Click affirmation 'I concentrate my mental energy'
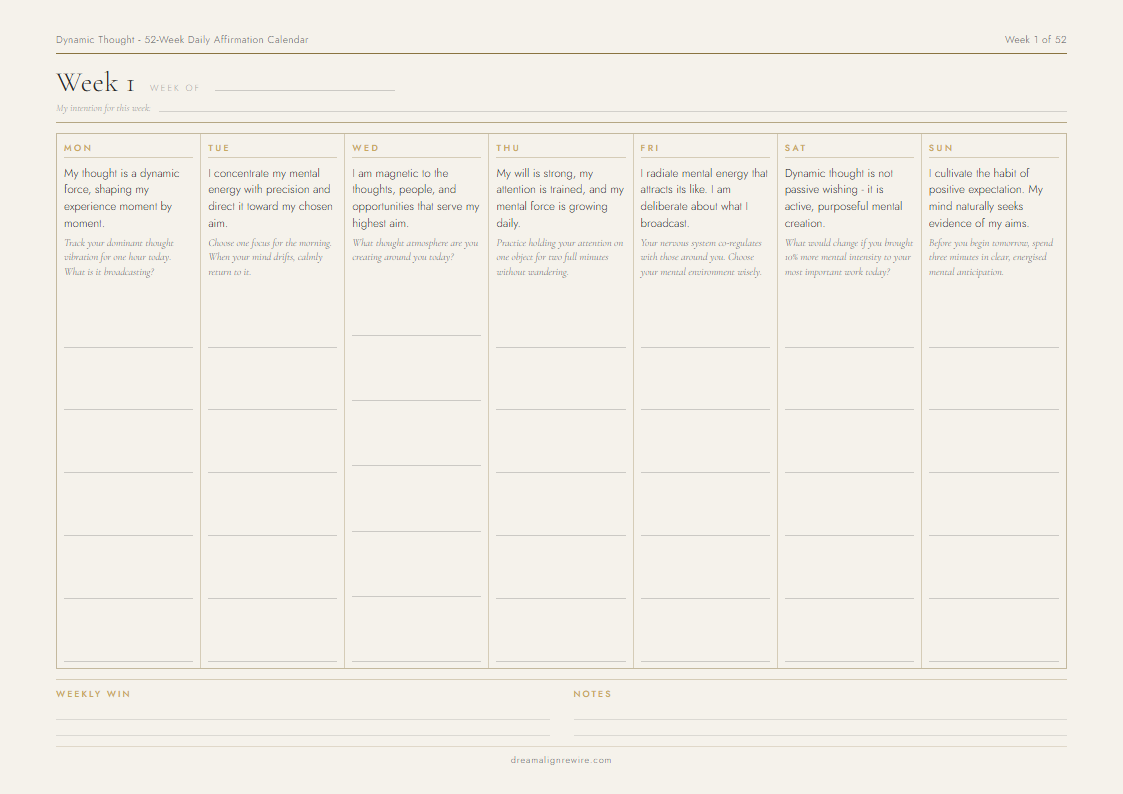1123x794 pixels. (271, 198)
